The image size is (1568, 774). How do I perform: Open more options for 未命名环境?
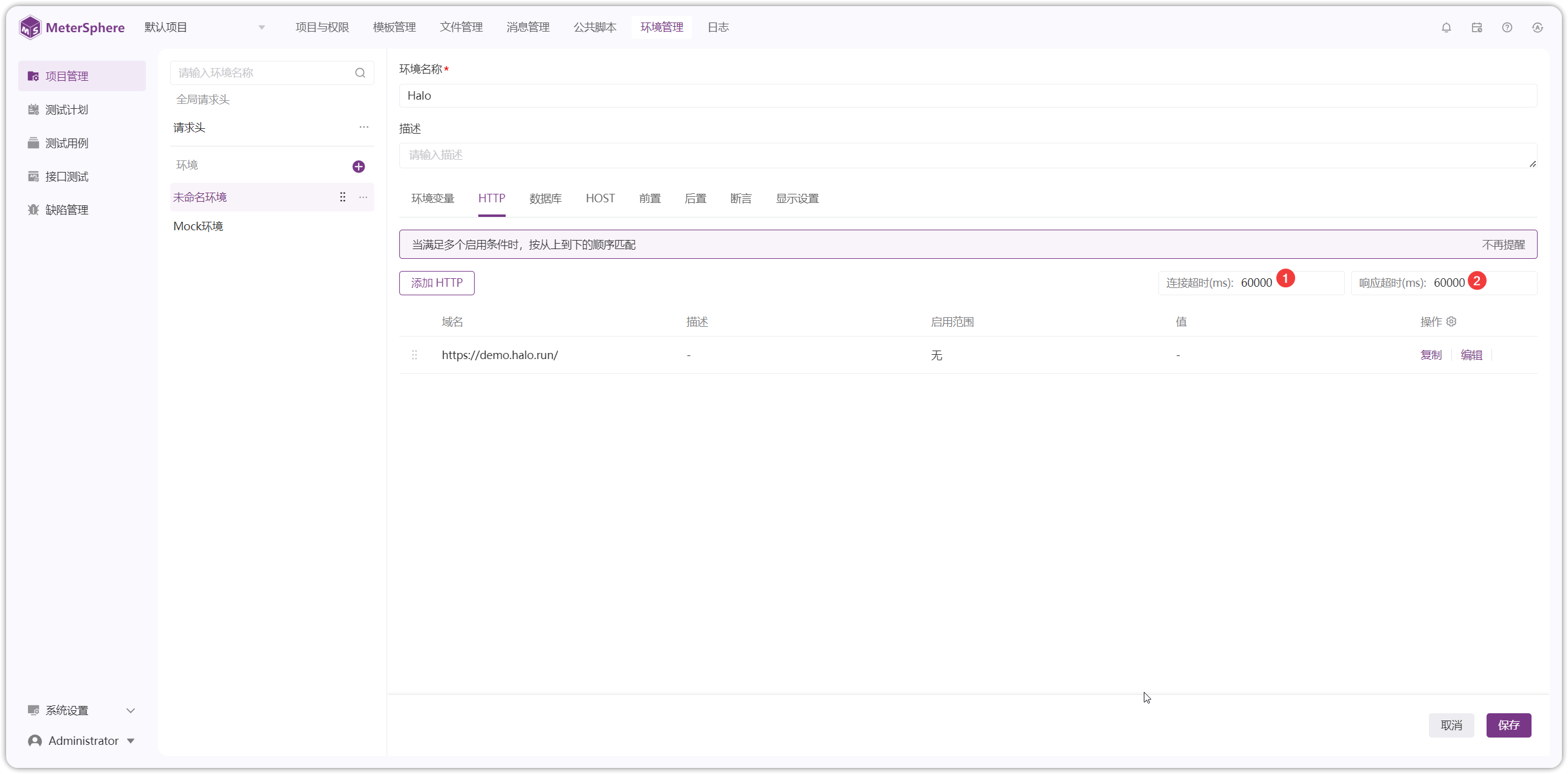(x=363, y=197)
